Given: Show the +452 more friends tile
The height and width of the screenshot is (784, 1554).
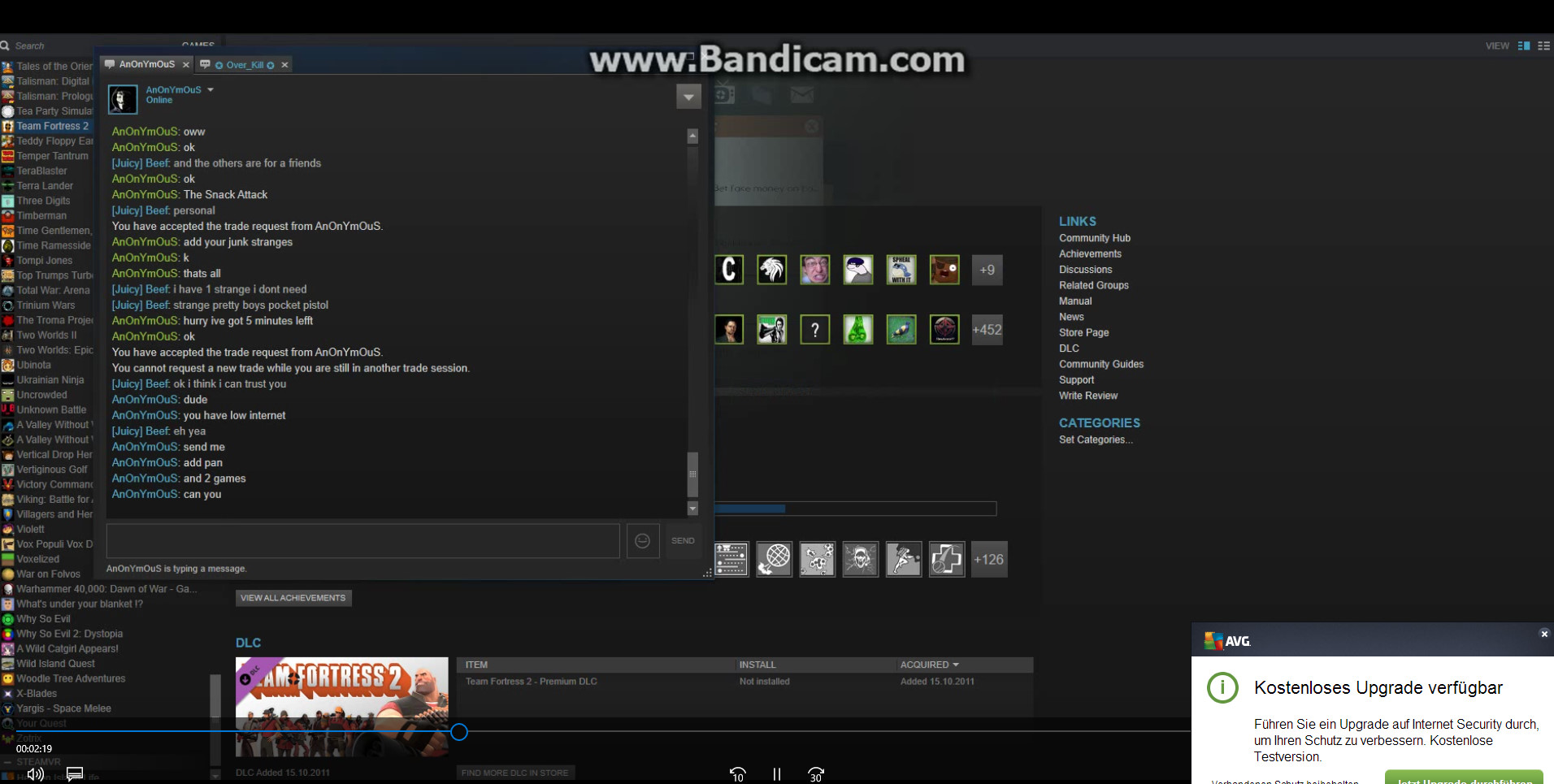Looking at the screenshot, I should pyautogui.click(x=987, y=330).
